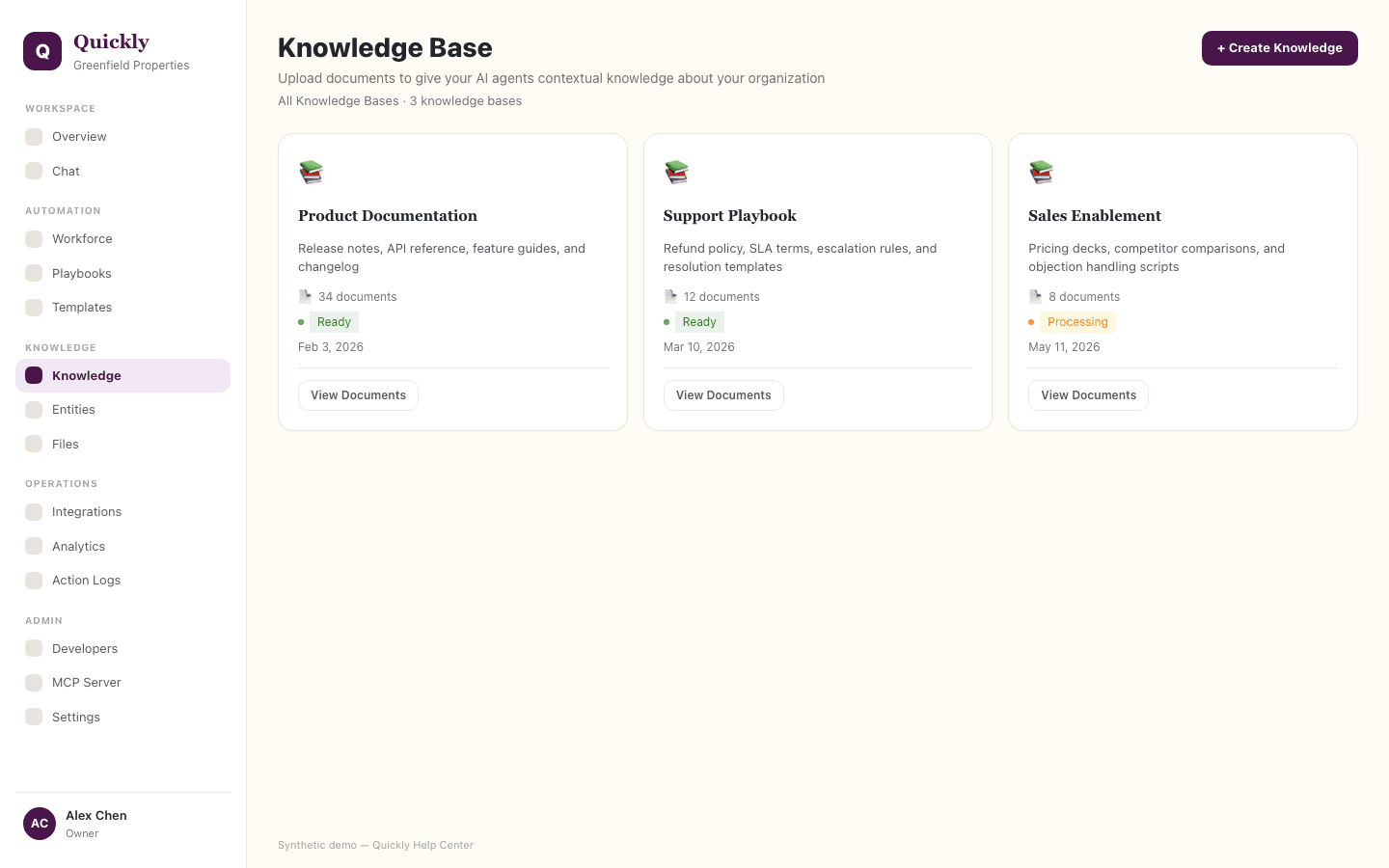Image resolution: width=1389 pixels, height=868 pixels.
Task: Click the Quickly brand name
Action: click(x=112, y=41)
